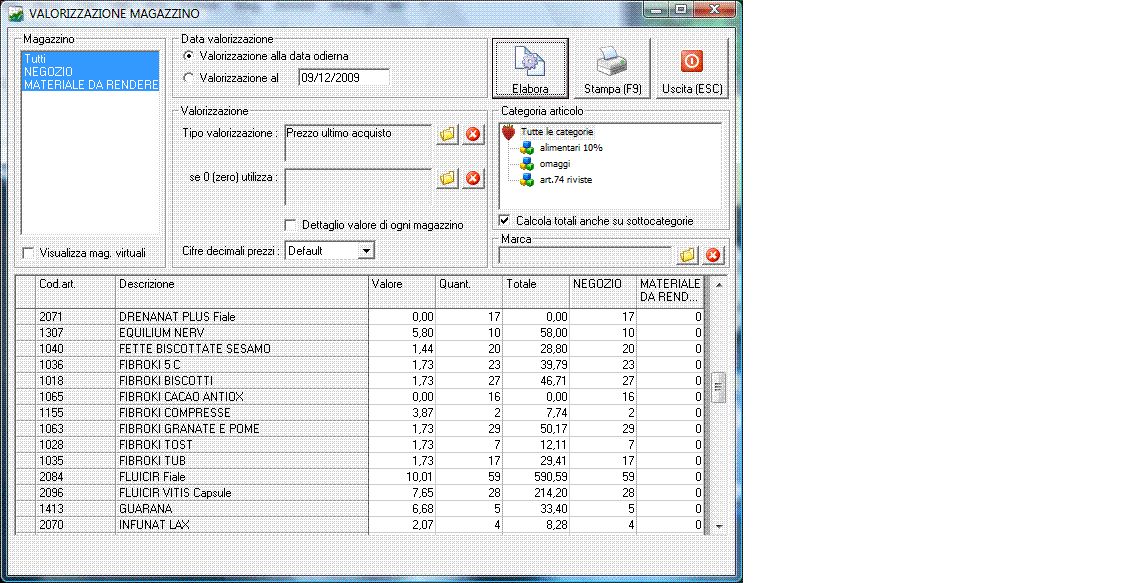The height and width of the screenshot is (583, 1144).
Task: Open folder icon next to Tipo valorizzazione
Action: (x=447, y=134)
